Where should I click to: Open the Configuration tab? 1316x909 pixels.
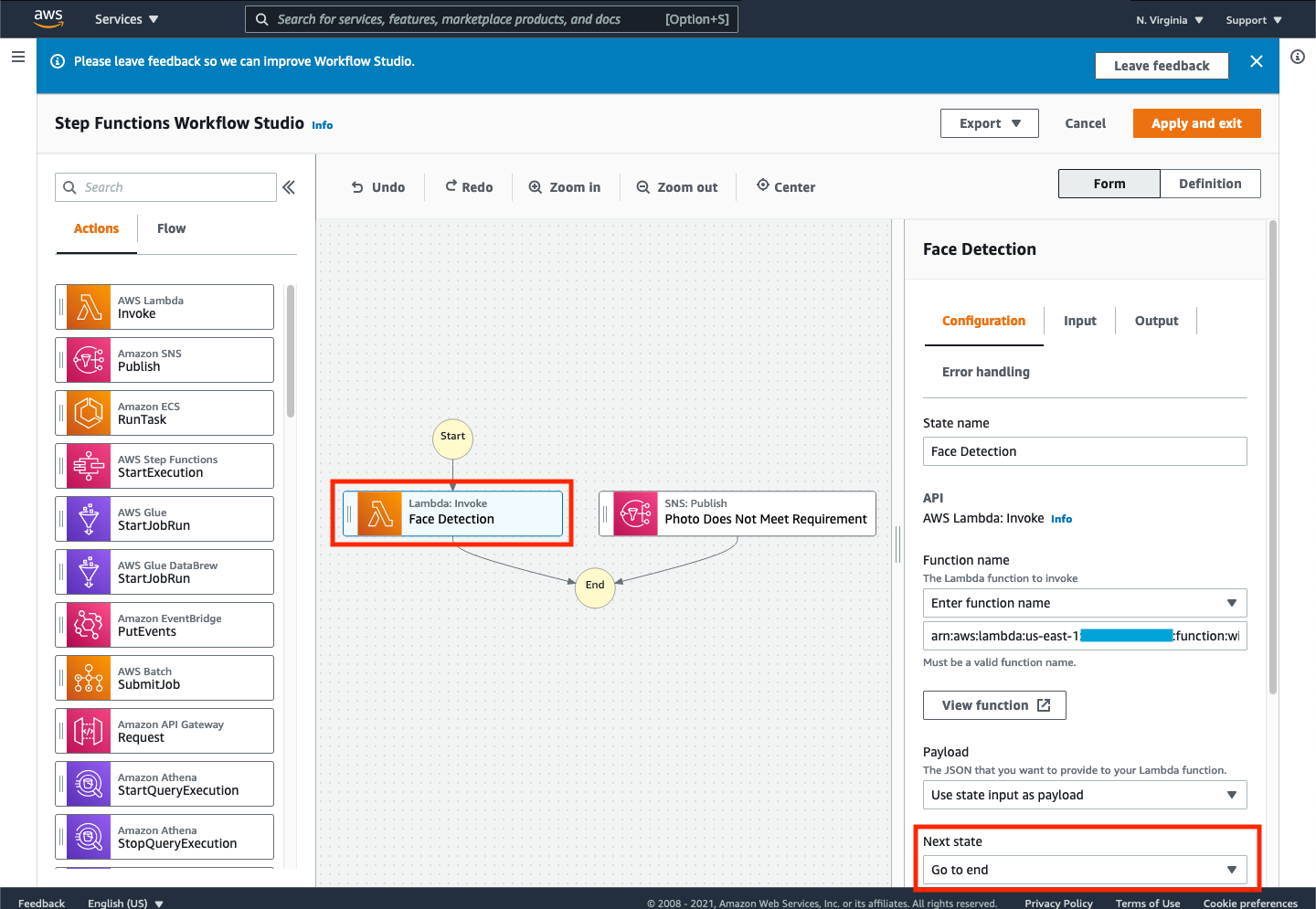[983, 321]
